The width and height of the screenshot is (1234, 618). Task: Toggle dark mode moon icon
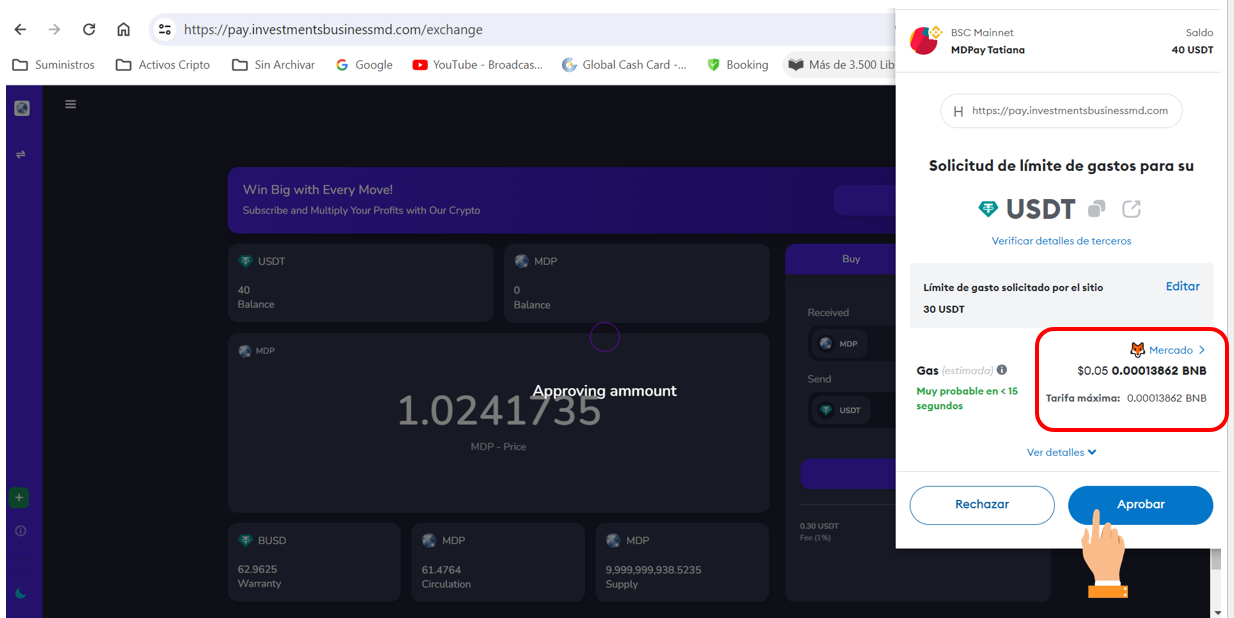coord(20,593)
